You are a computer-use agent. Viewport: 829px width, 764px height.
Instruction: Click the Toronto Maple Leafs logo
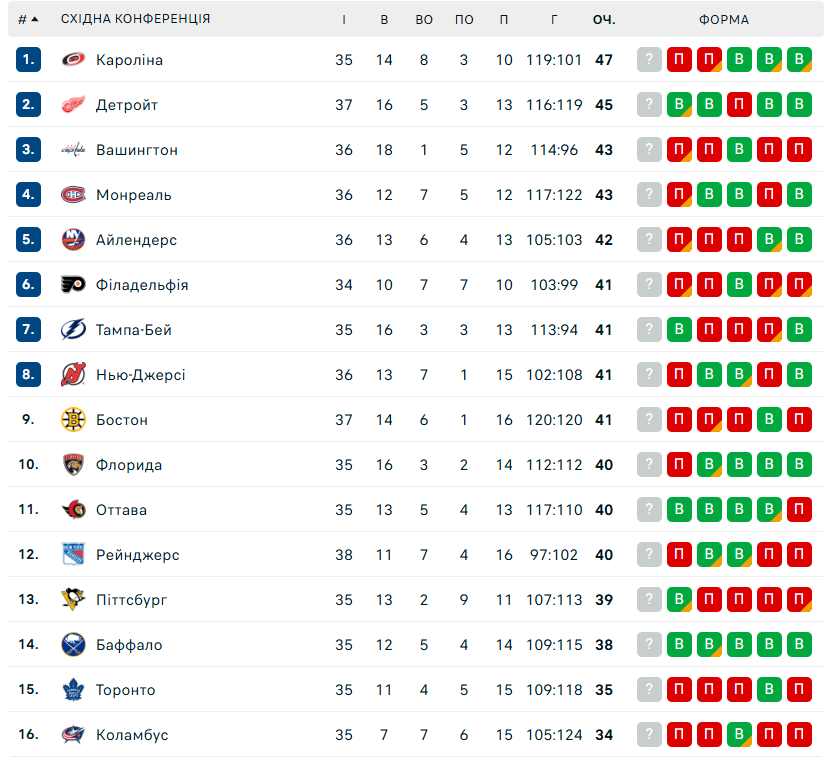point(73,690)
